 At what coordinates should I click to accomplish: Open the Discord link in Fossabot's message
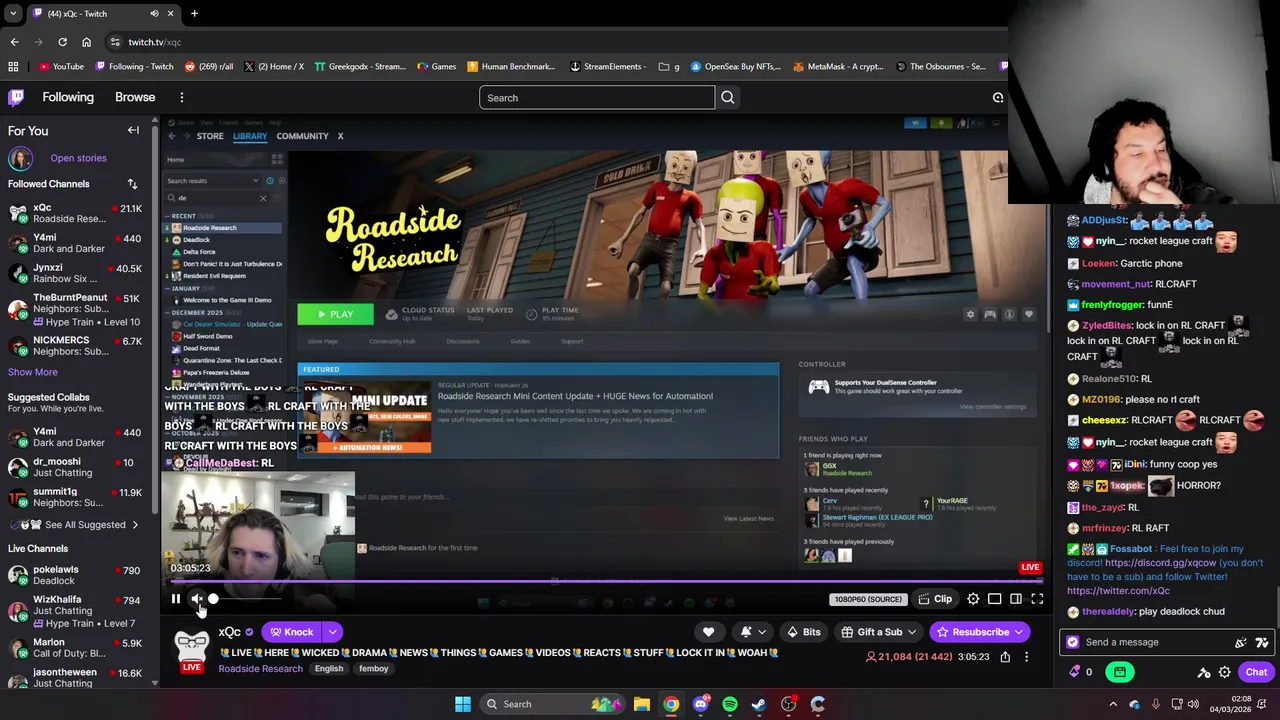pyautogui.click(x=1160, y=563)
